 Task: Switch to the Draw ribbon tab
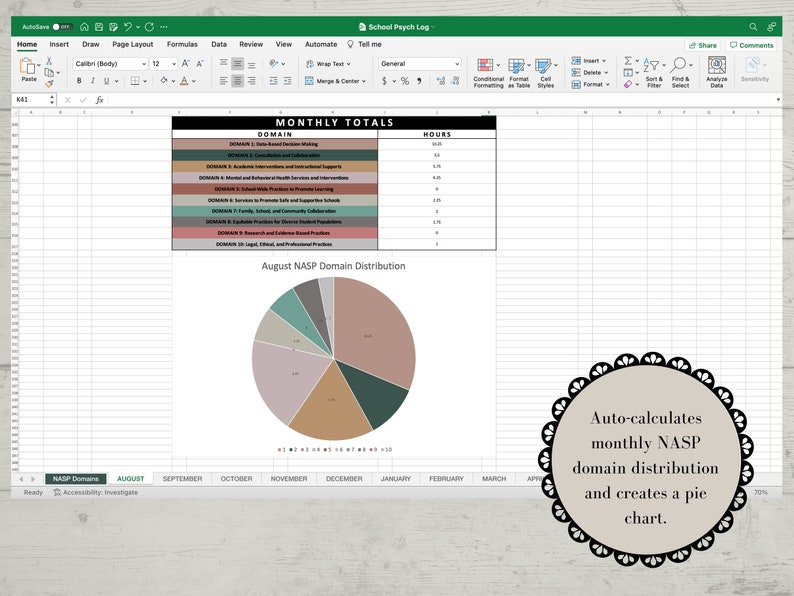point(91,45)
